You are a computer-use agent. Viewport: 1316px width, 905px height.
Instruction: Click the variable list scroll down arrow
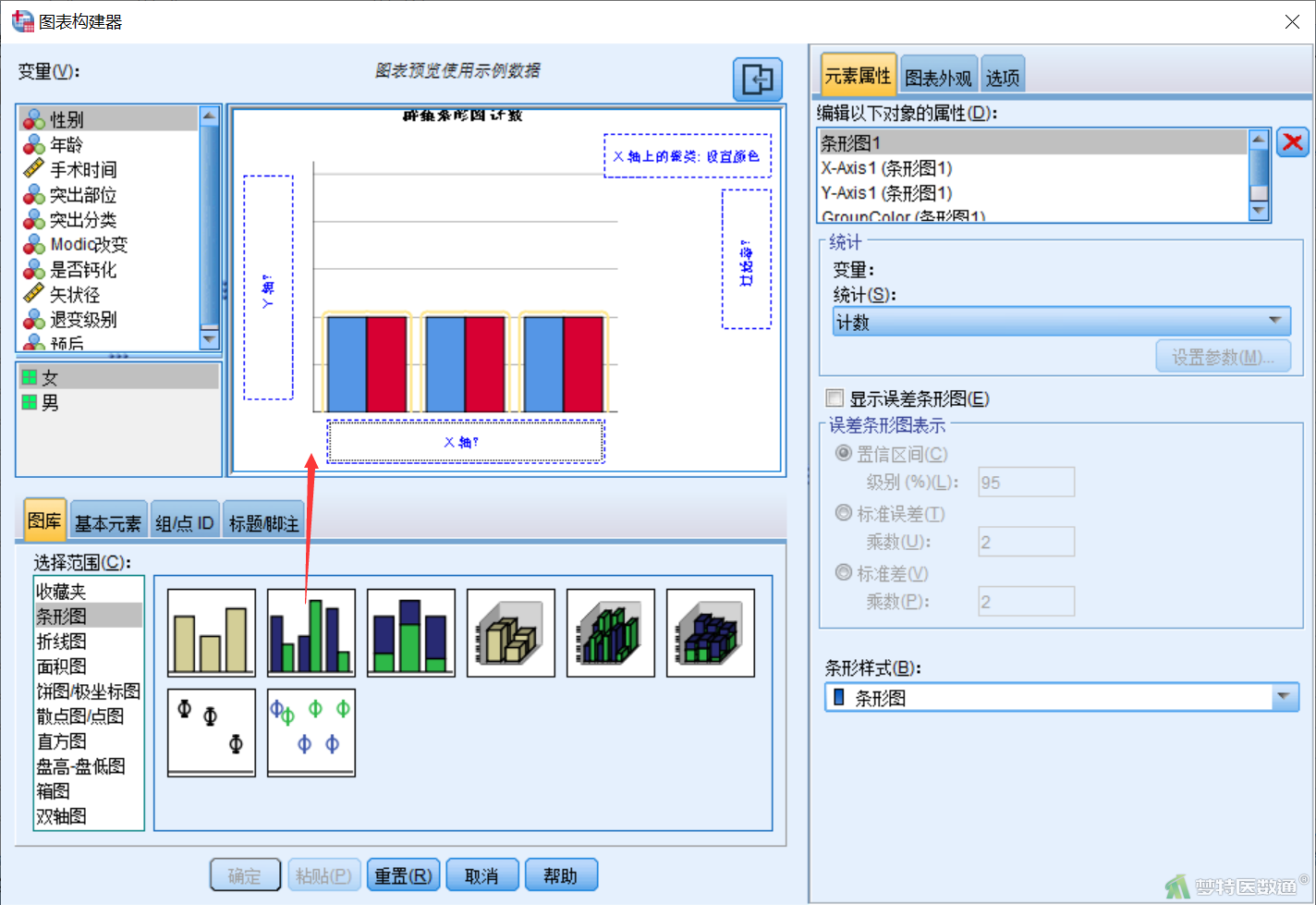209,339
